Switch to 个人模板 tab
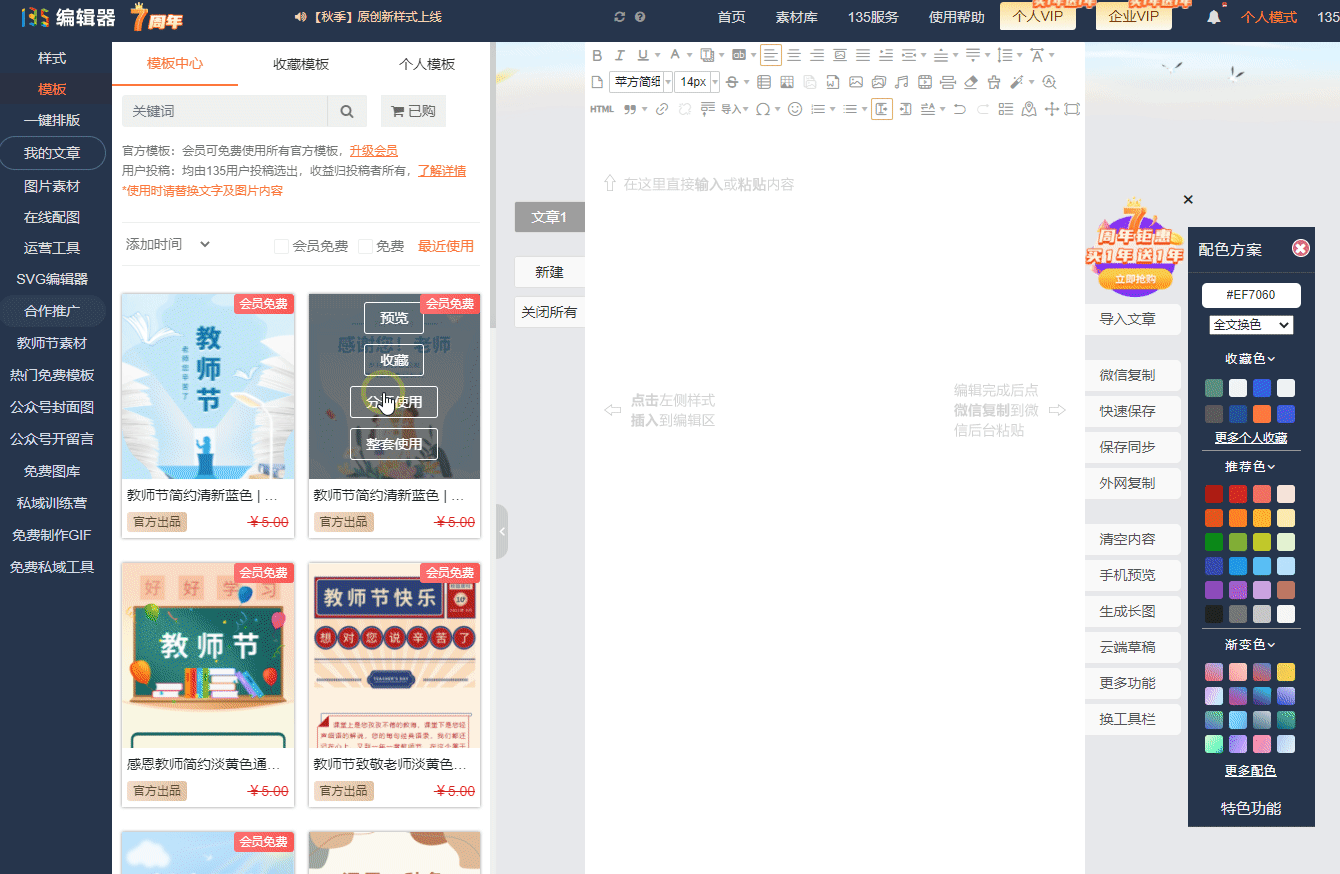 tap(427, 64)
